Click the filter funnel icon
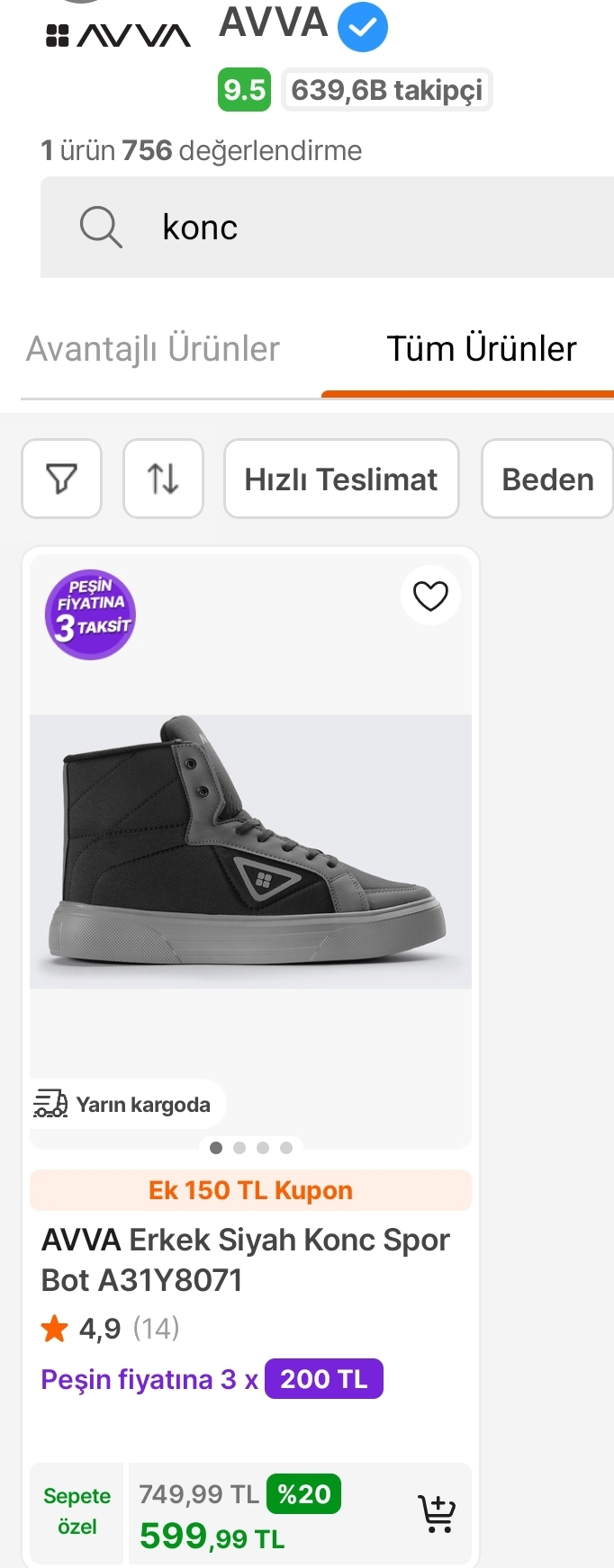 (61, 479)
